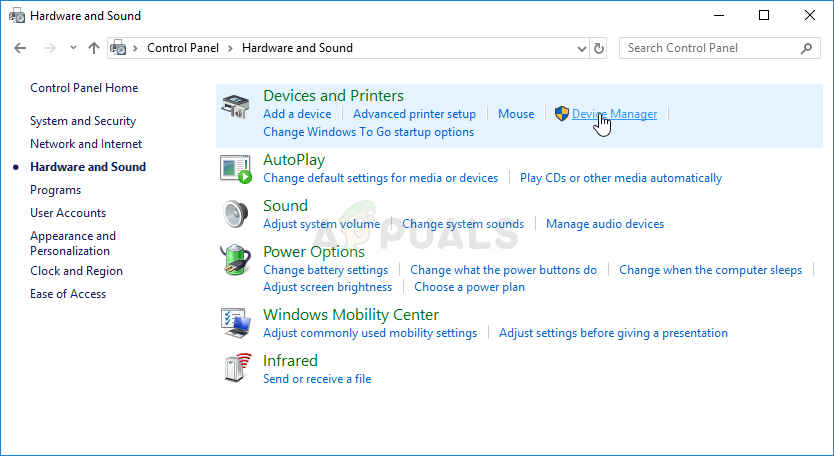Expand the address bar history dropdown
The image size is (834, 456).
(x=581, y=48)
